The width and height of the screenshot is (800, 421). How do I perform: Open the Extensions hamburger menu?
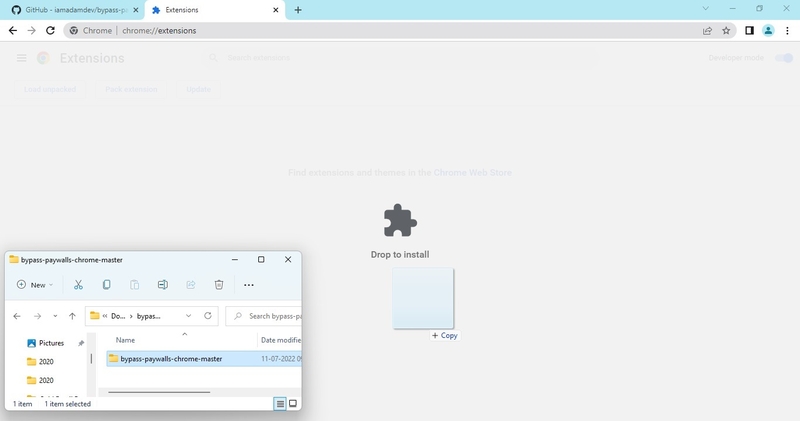[x=21, y=58]
